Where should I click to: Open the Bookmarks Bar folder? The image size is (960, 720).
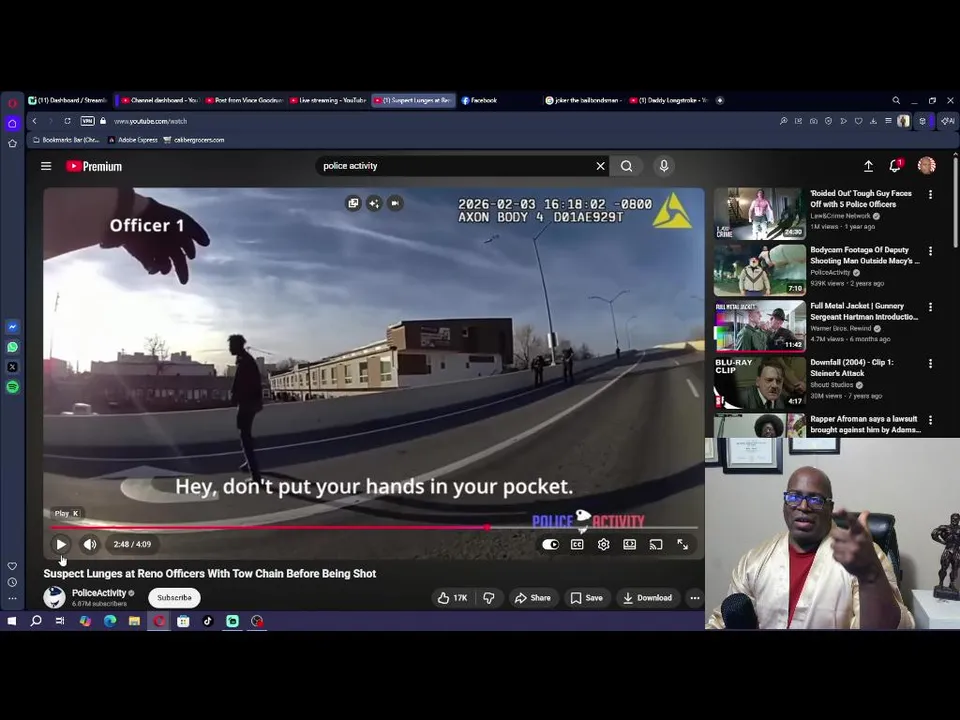pos(66,140)
